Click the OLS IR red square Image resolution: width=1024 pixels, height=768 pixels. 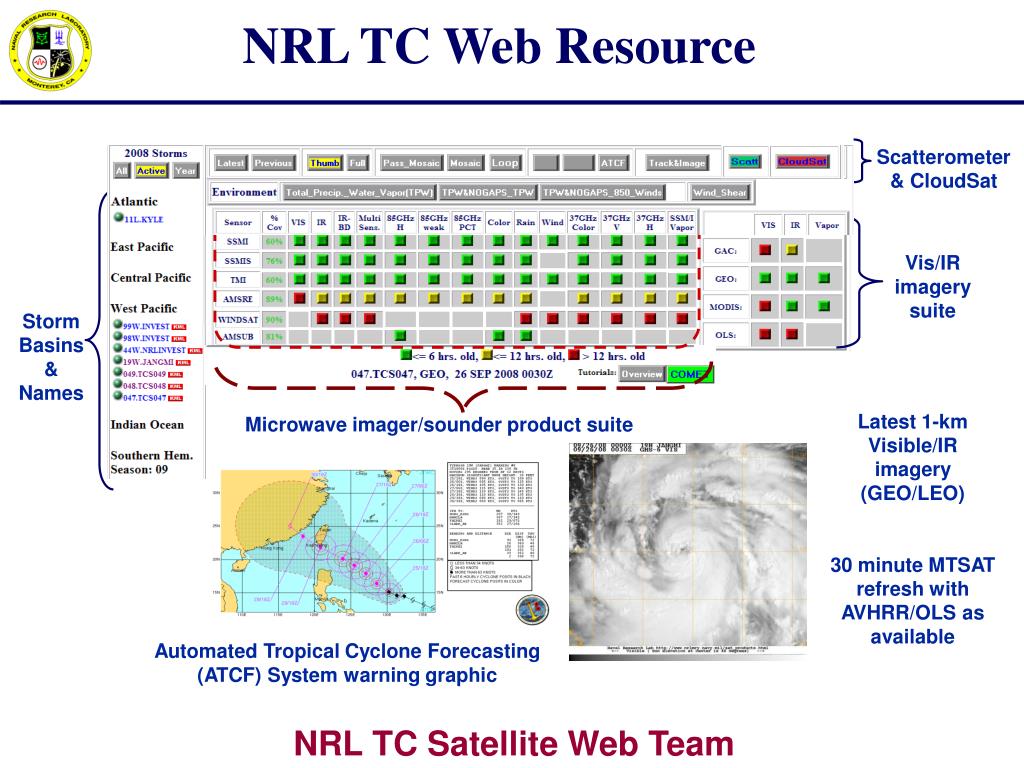792,334
